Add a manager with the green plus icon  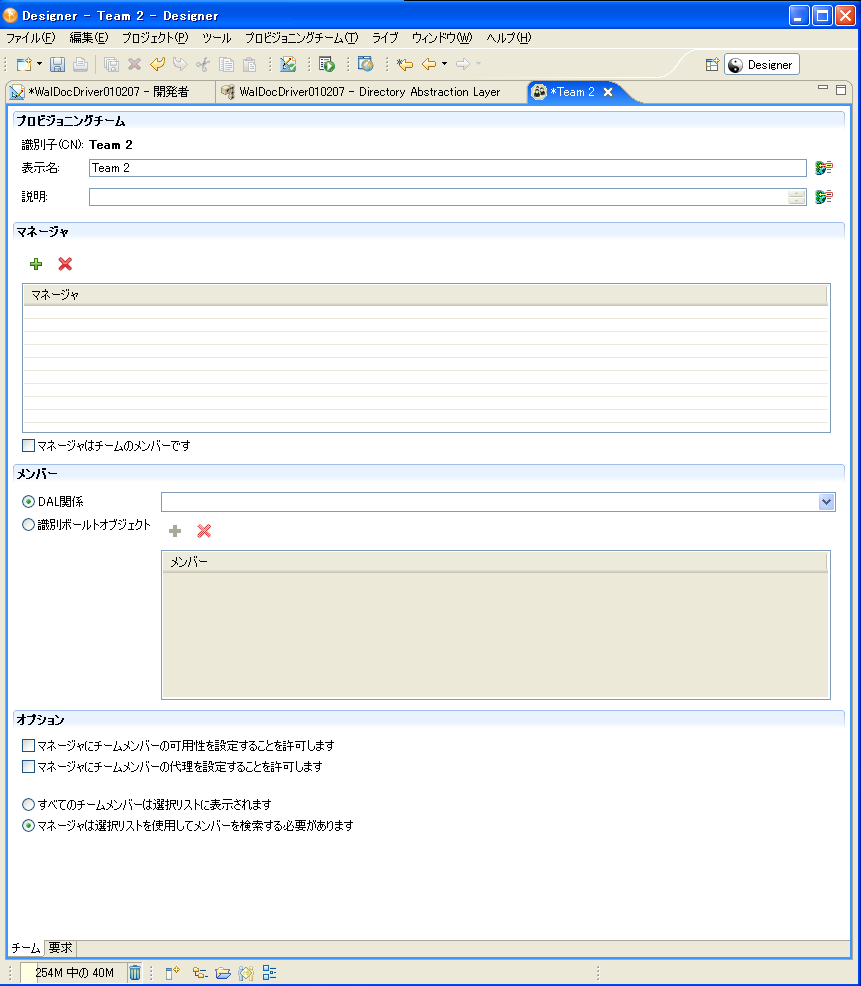click(x=36, y=264)
